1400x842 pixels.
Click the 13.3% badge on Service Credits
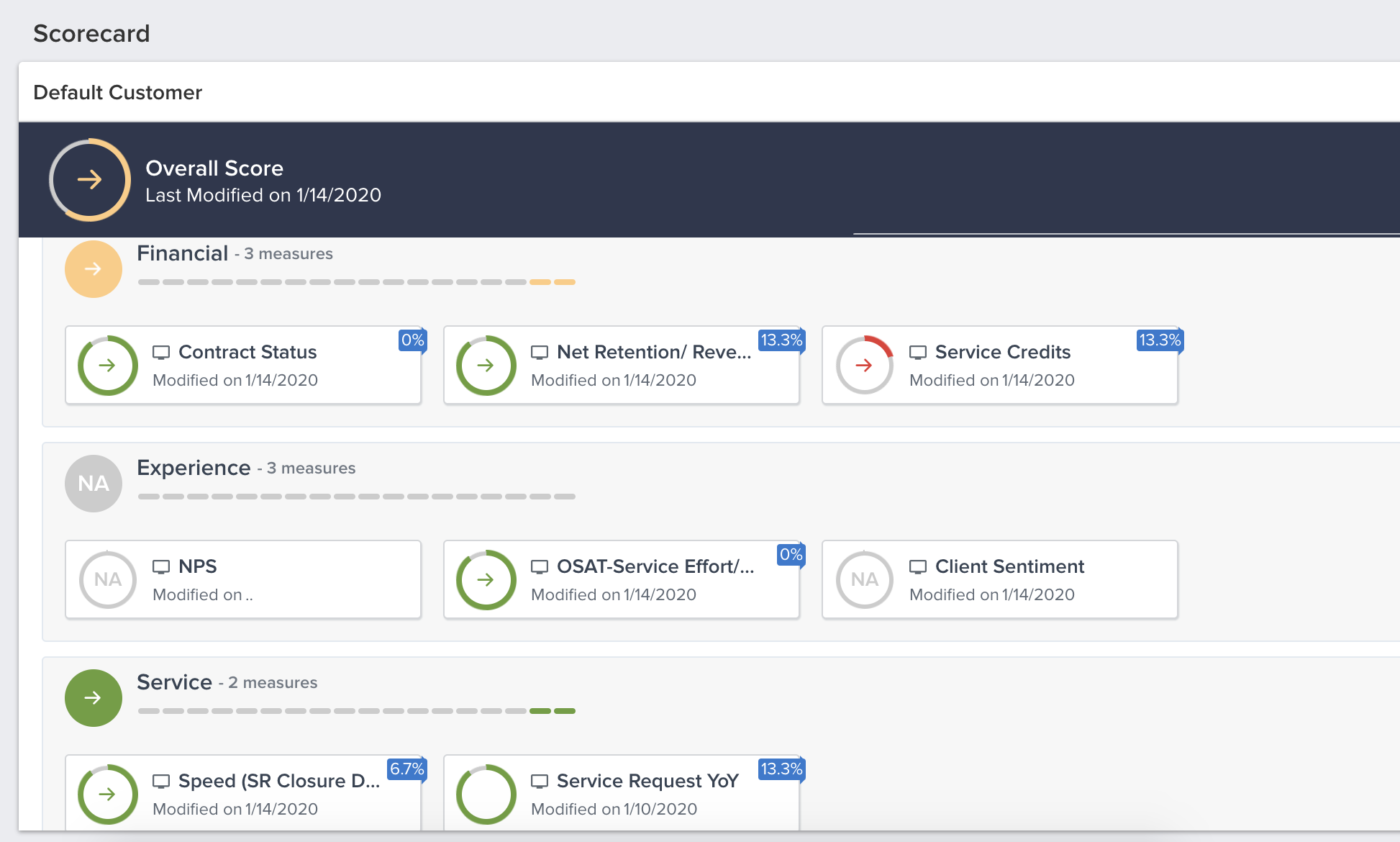[x=1160, y=340]
